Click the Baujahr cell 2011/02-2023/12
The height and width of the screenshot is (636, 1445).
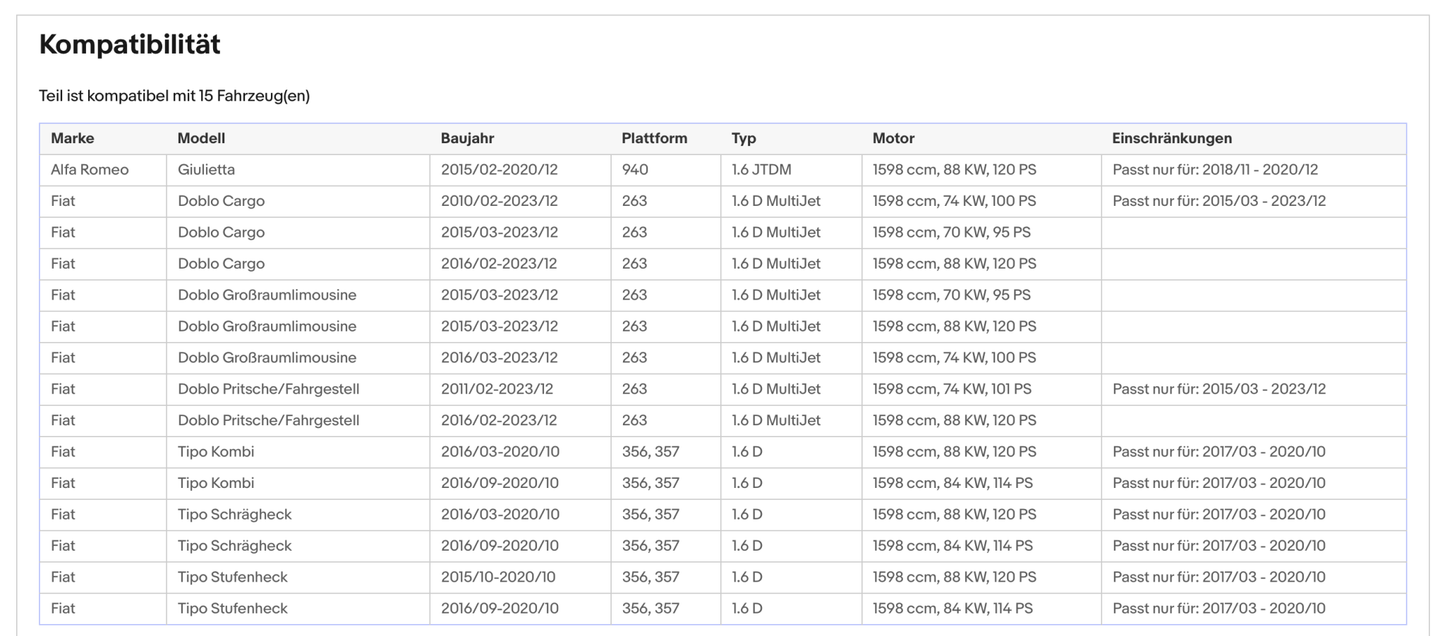(497, 389)
